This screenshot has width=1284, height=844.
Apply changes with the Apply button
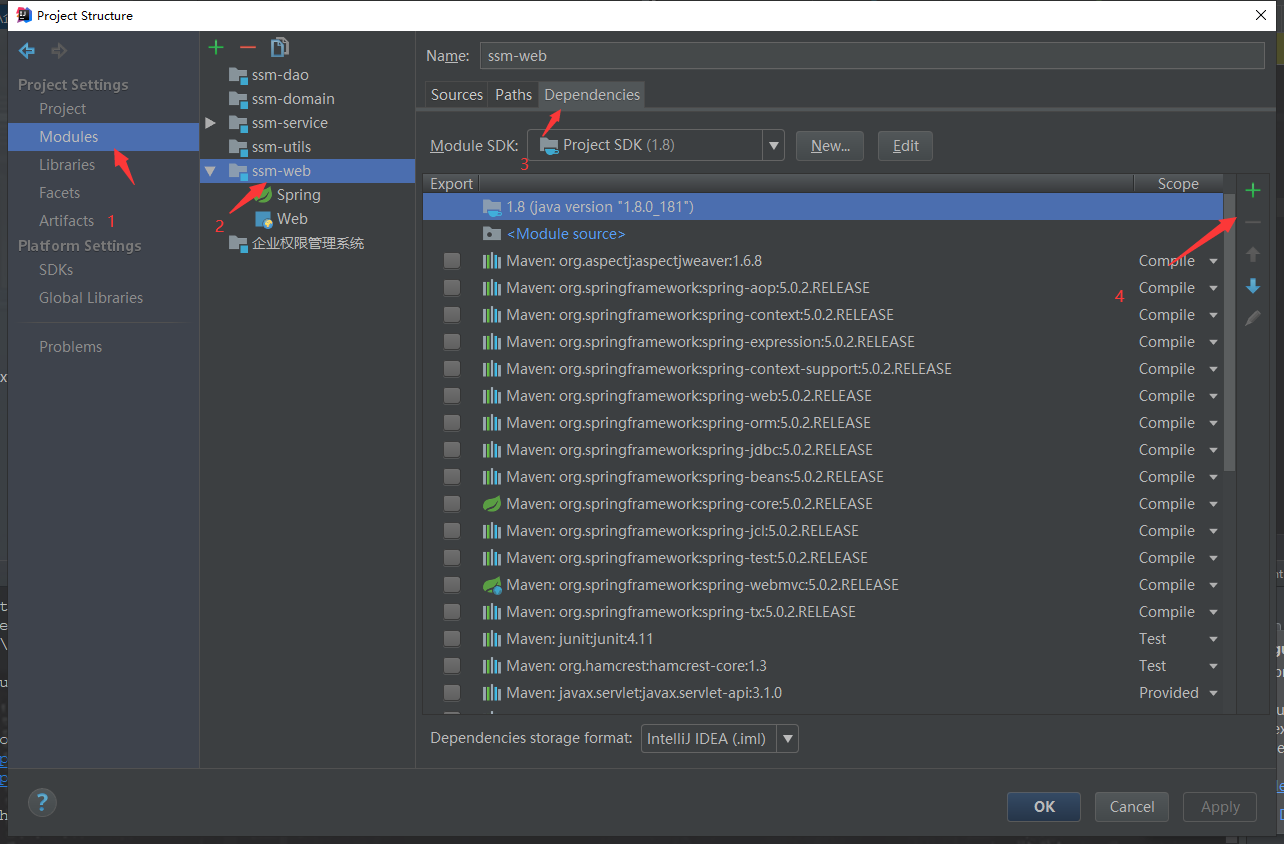coord(1219,807)
